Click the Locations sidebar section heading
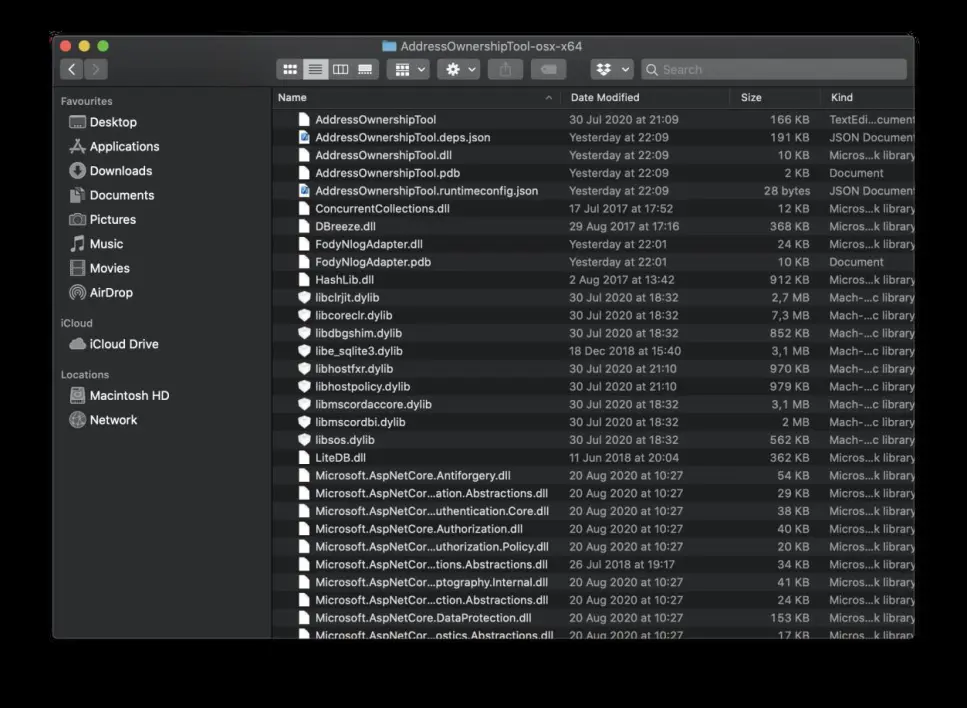 coord(84,374)
